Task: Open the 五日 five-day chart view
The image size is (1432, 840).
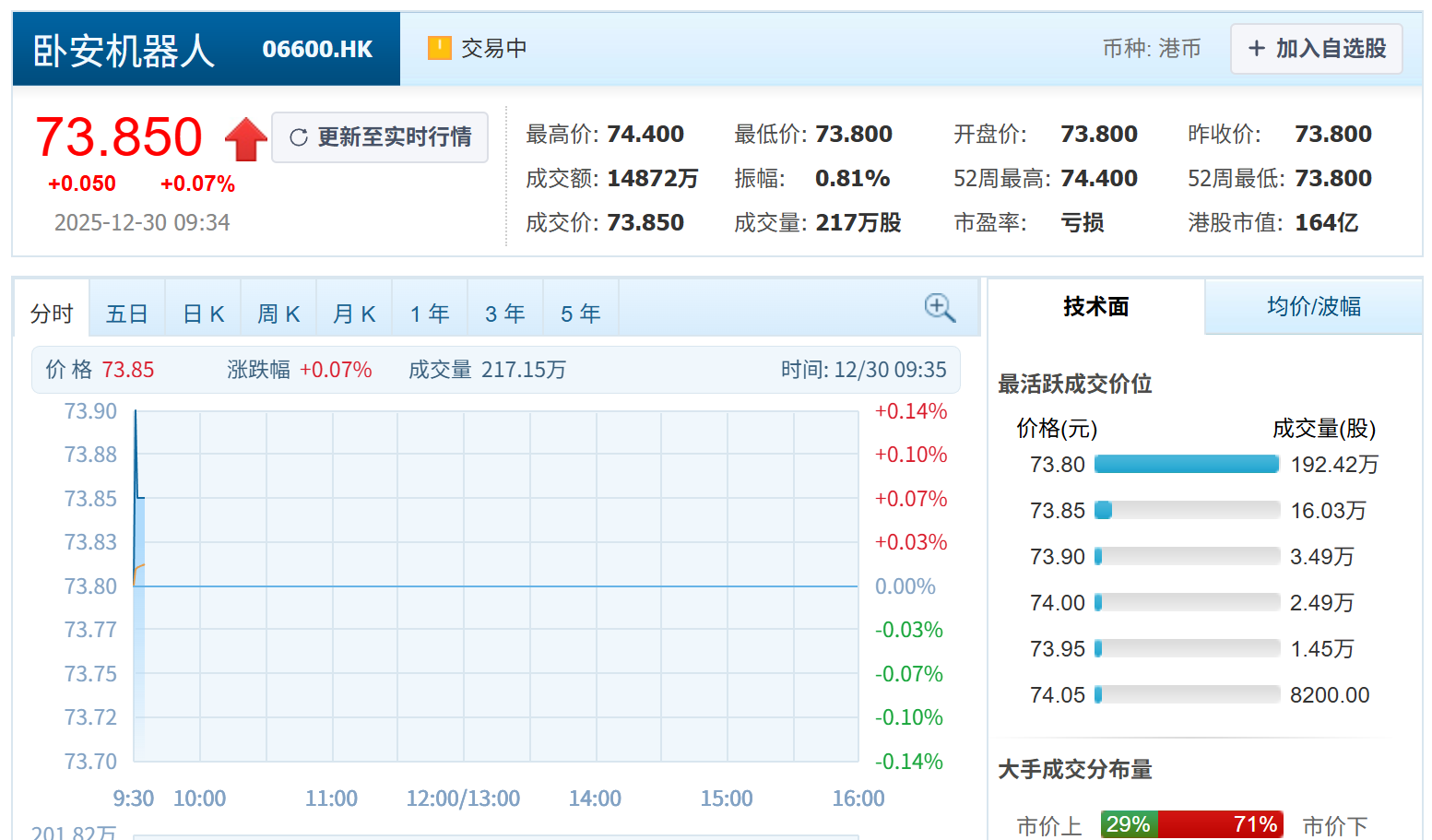Action: pyautogui.click(x=126, y=313)
